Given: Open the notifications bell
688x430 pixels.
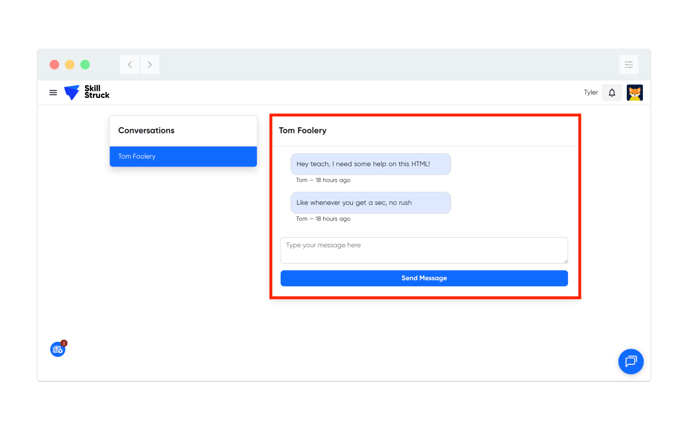Looking at the screenshot, I should click(612, 93).
